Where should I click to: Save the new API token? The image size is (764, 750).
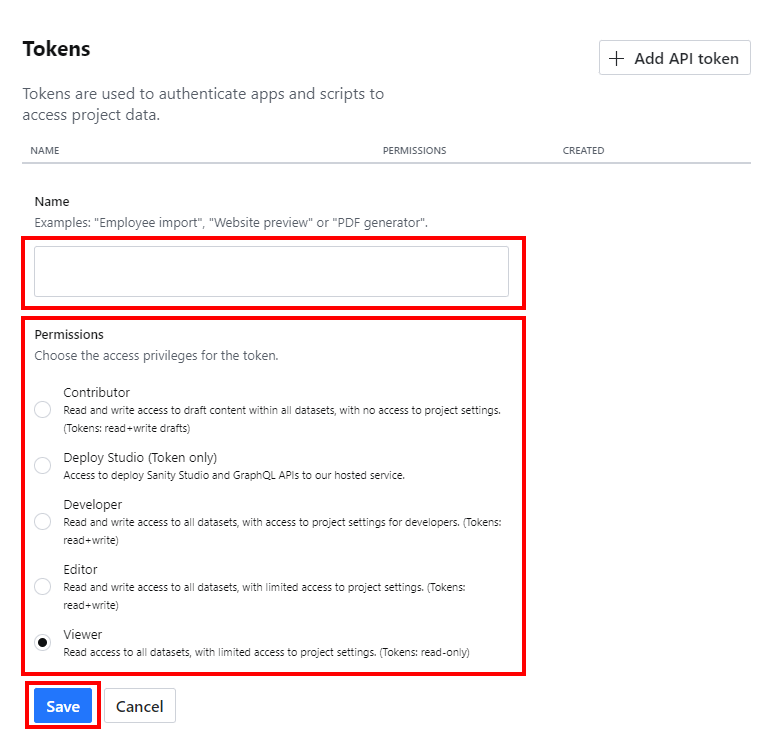click(63, 706)
